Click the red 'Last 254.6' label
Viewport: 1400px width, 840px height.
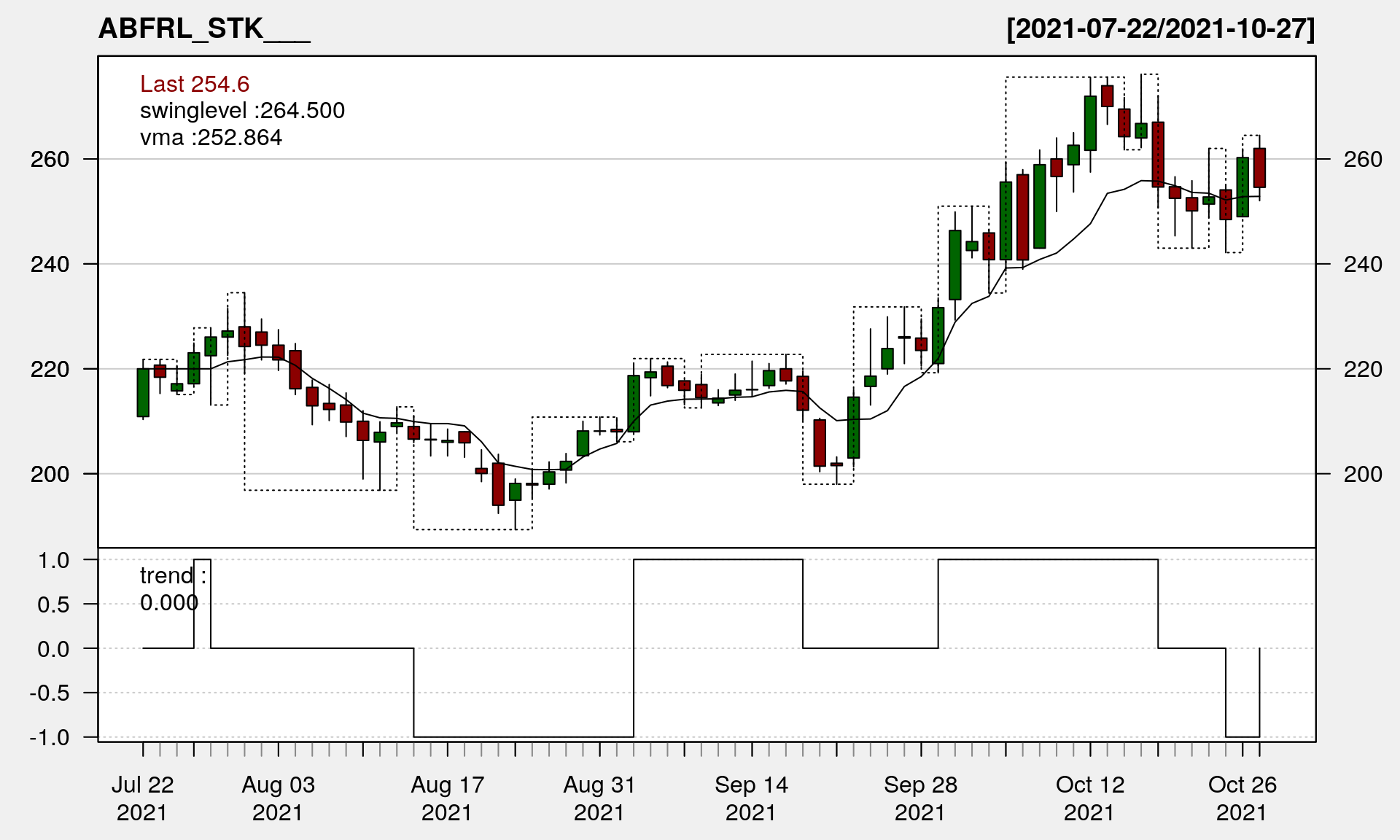point(195,84)
